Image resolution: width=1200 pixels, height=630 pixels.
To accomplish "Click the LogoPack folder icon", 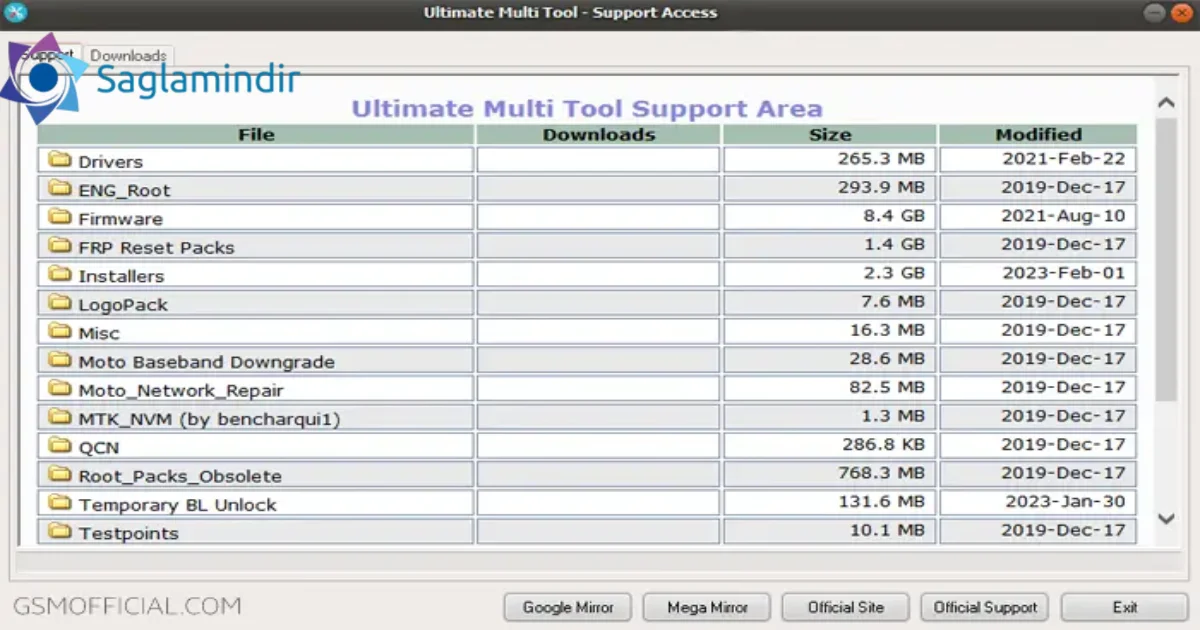I will 61,303.
